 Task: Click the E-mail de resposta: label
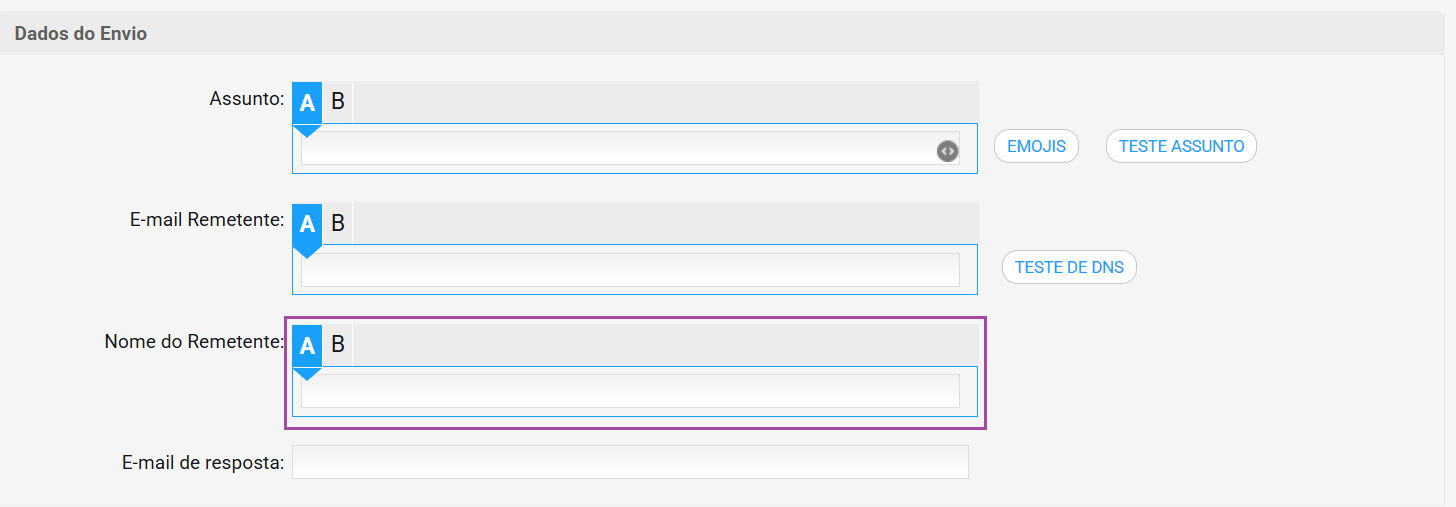point(204,462)
